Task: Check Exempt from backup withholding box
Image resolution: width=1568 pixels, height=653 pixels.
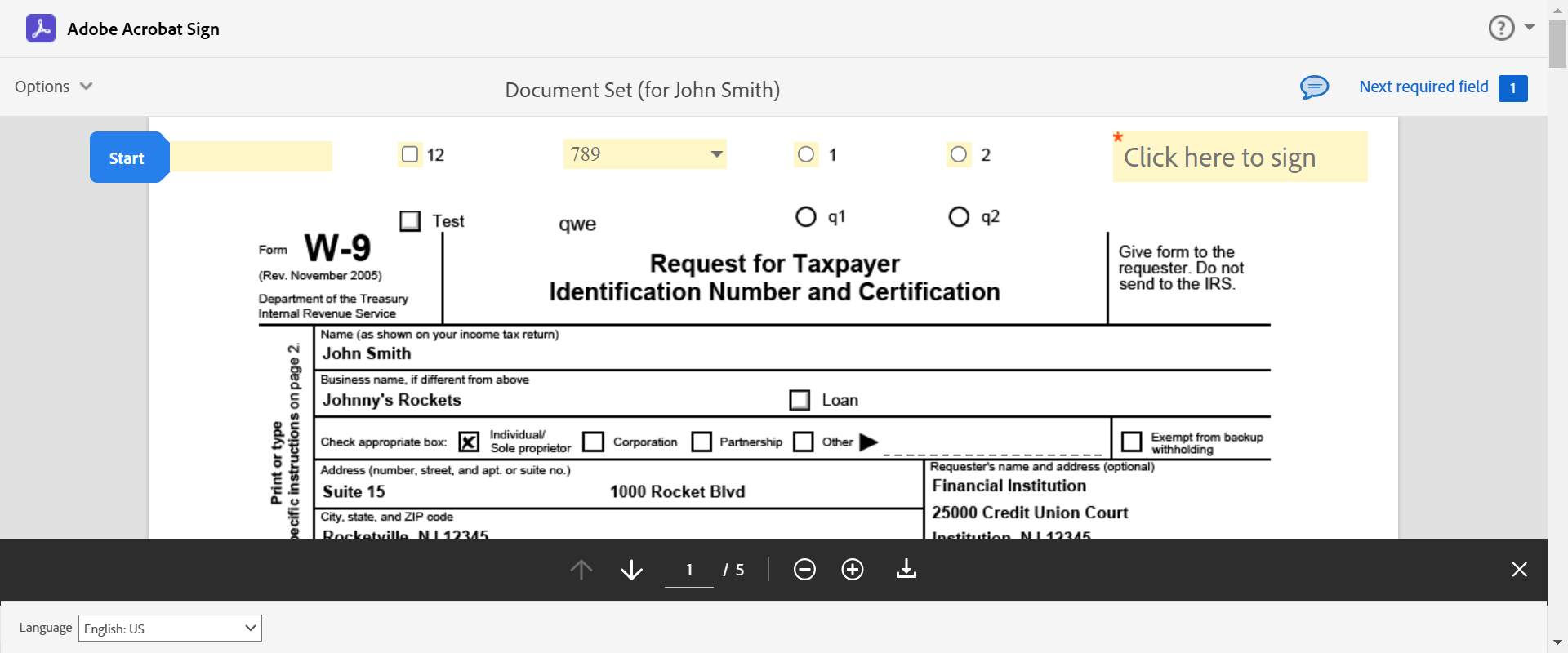Action: 1131,442
